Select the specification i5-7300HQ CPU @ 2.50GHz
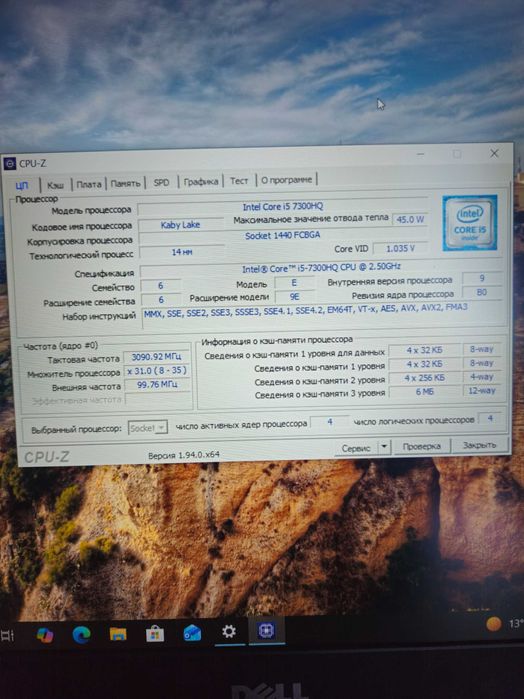The image size is (524, 699). [x=321, y=268]
